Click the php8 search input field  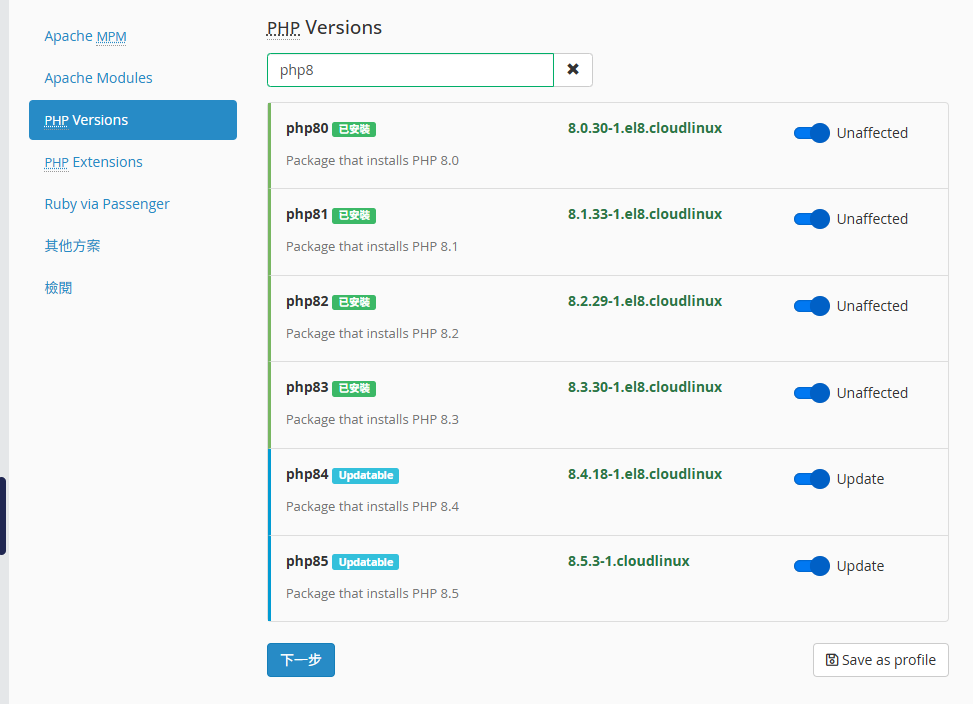410,70
